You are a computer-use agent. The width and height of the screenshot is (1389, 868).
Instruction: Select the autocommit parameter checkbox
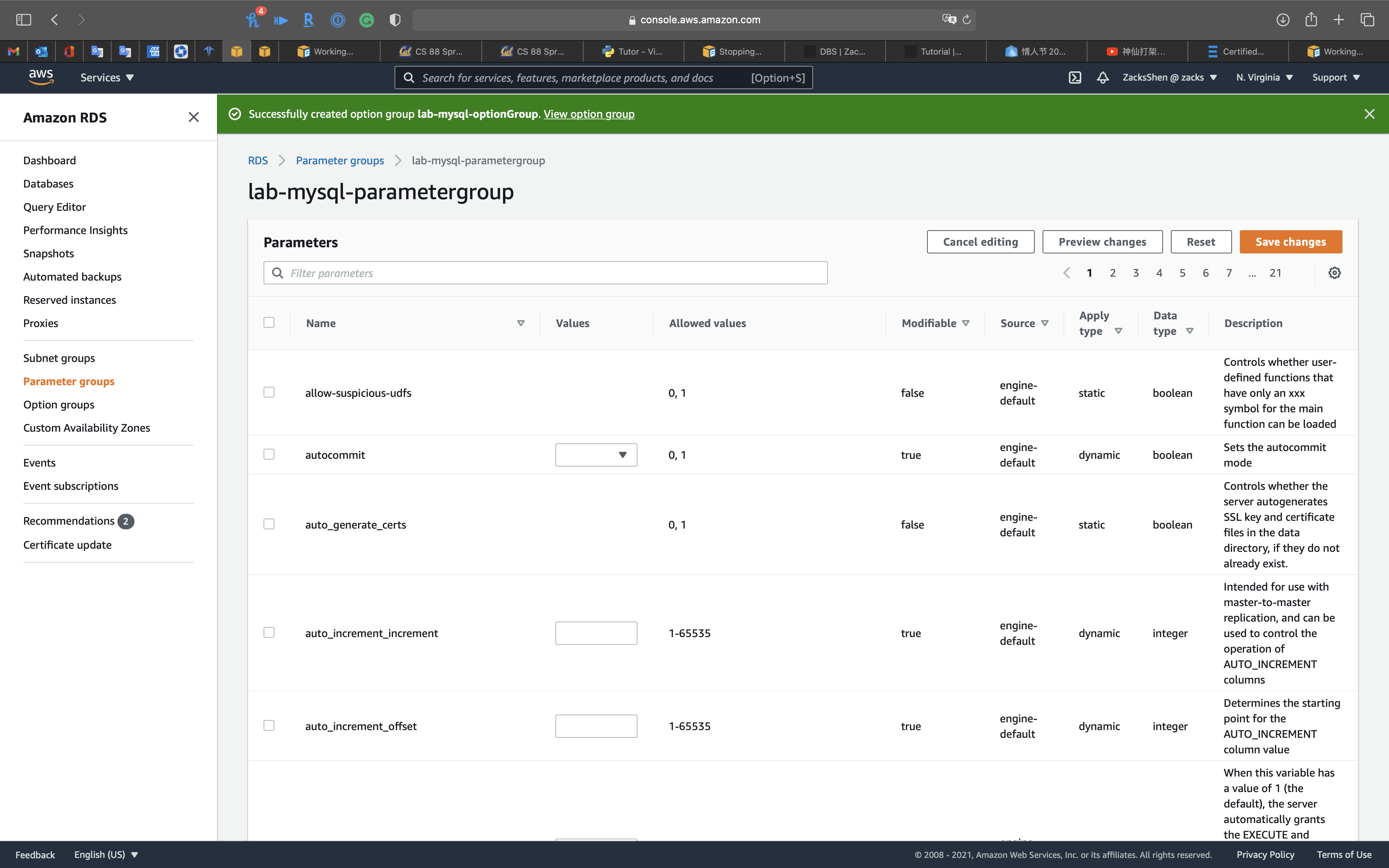(x=269, y=454)
